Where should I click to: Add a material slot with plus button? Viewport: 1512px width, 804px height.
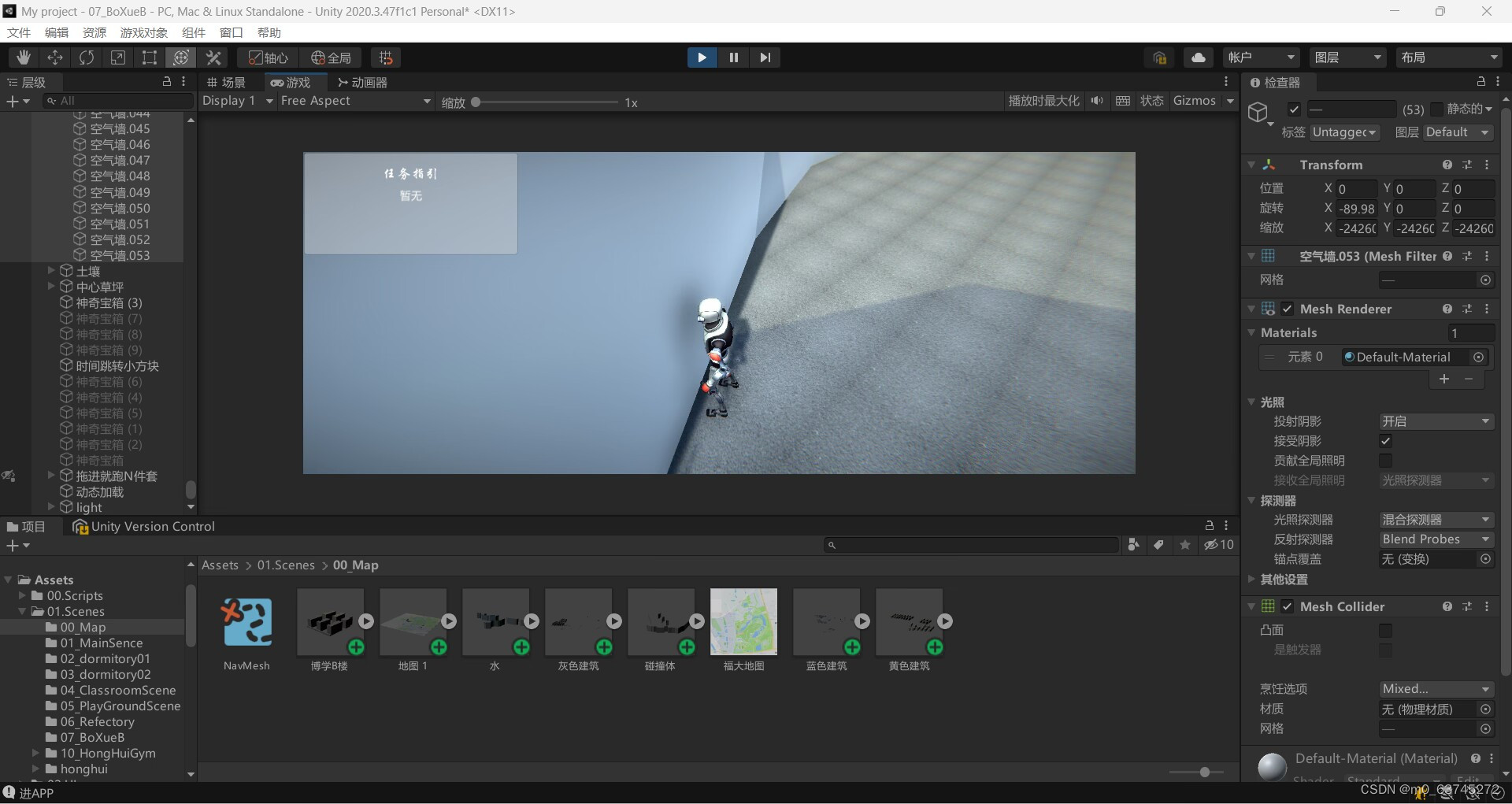tap(1444, 379)
